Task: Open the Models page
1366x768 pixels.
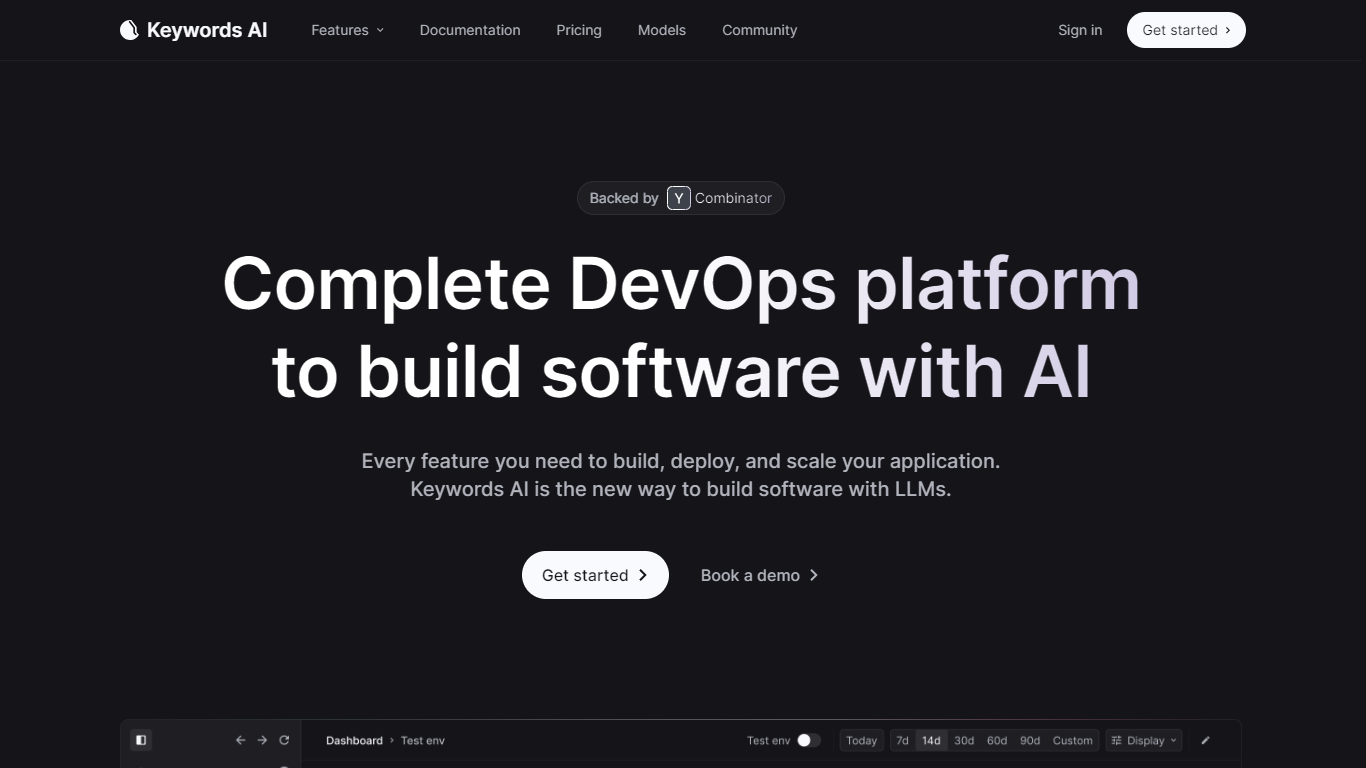Action: 662,30
